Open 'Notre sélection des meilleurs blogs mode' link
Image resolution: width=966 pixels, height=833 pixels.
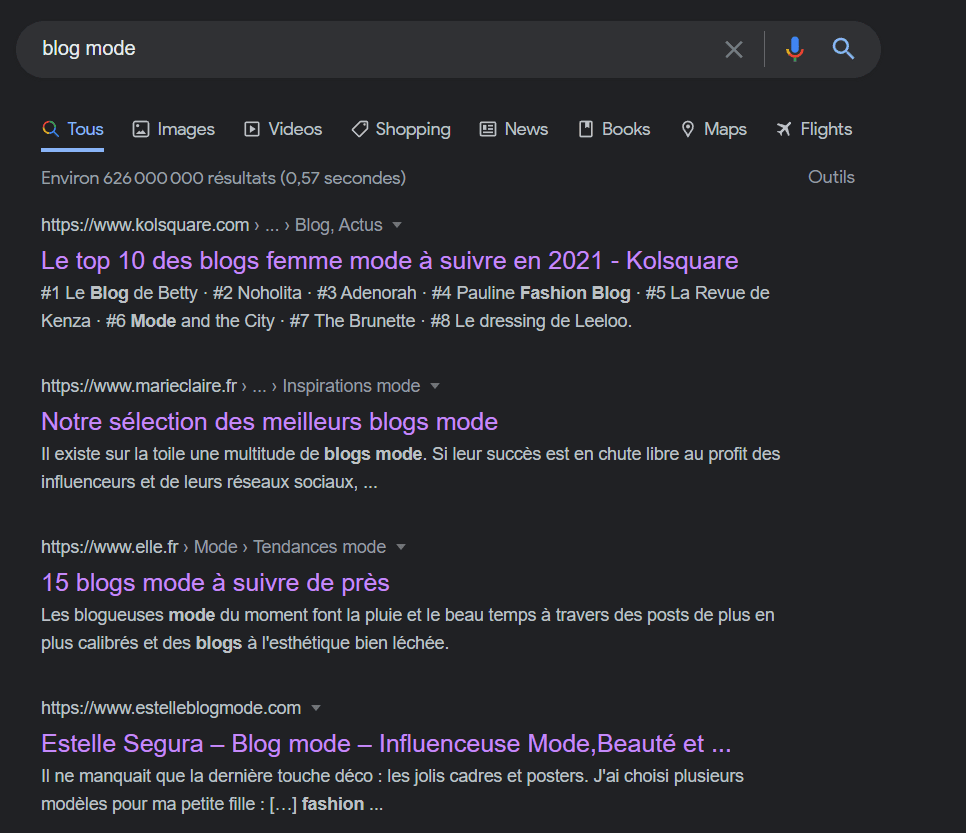(x=269, y=422)
